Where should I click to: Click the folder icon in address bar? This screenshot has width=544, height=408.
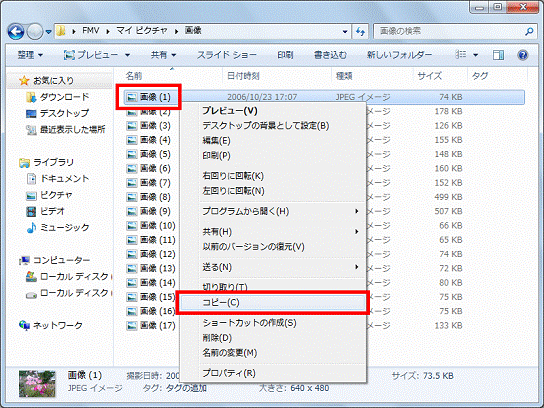pos(61,31)
